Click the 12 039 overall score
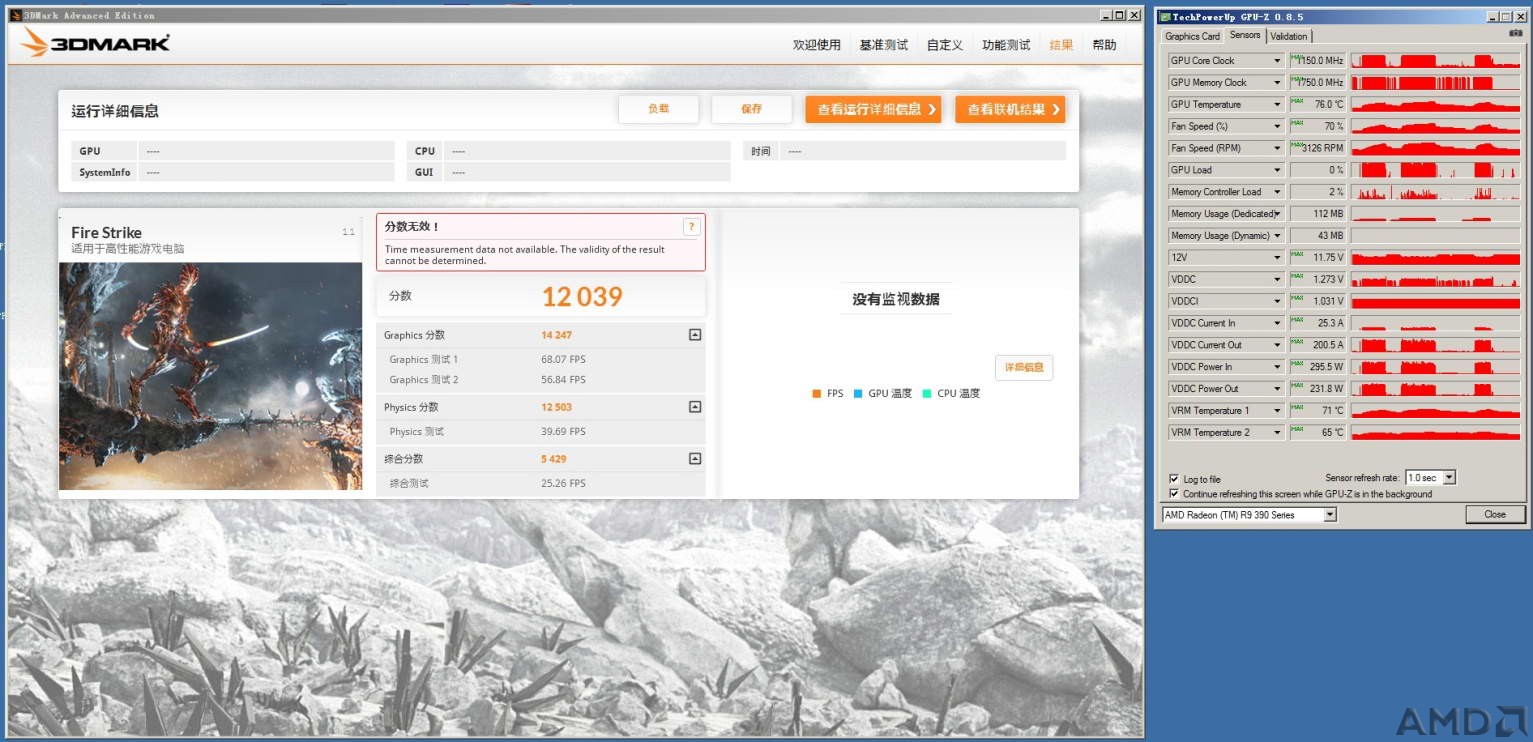1533x742 pixels. pos(582,296)
